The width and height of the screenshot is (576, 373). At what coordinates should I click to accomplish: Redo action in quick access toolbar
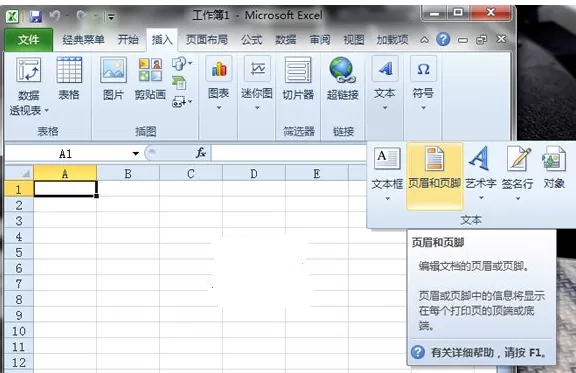pos(82,16)
